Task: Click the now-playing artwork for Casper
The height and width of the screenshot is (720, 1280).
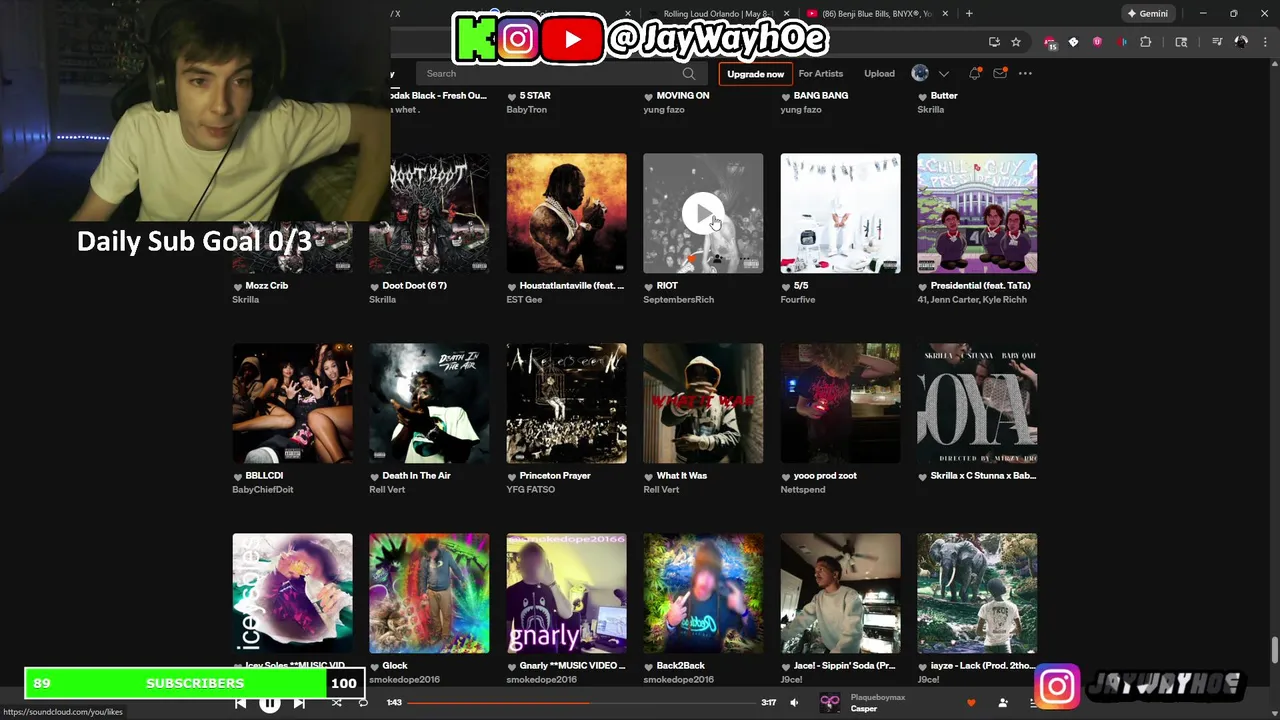Action: (x=830, y=703)
